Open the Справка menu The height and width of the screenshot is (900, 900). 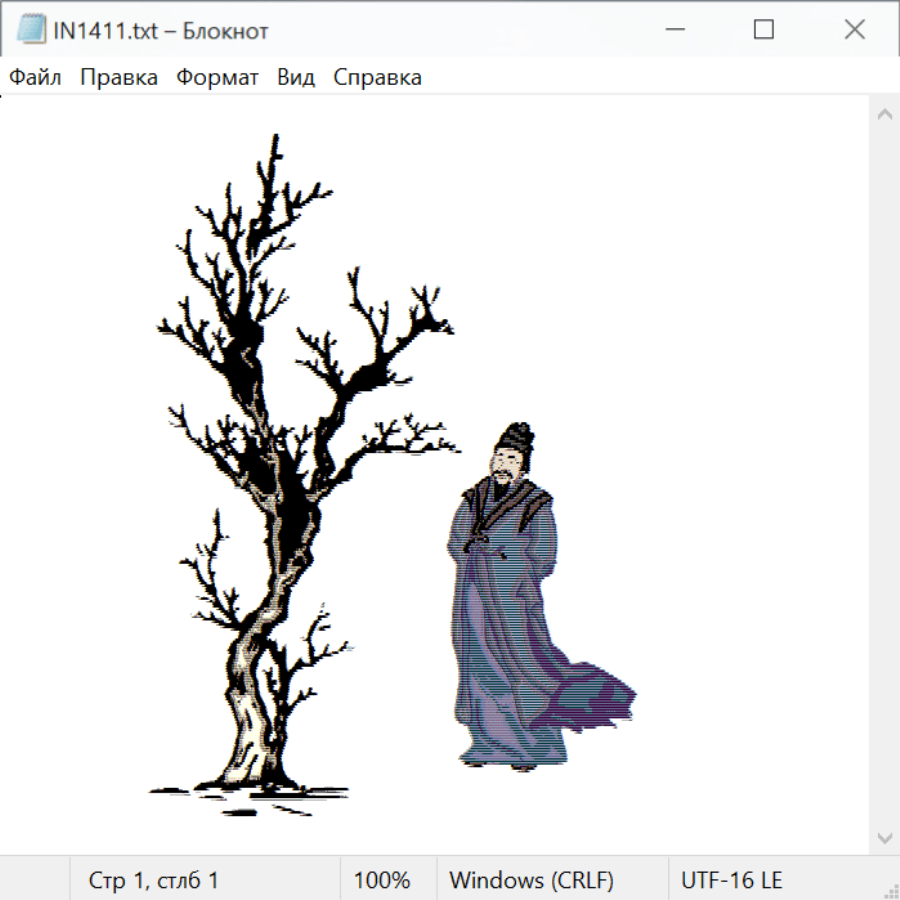[x=377, y=77]
